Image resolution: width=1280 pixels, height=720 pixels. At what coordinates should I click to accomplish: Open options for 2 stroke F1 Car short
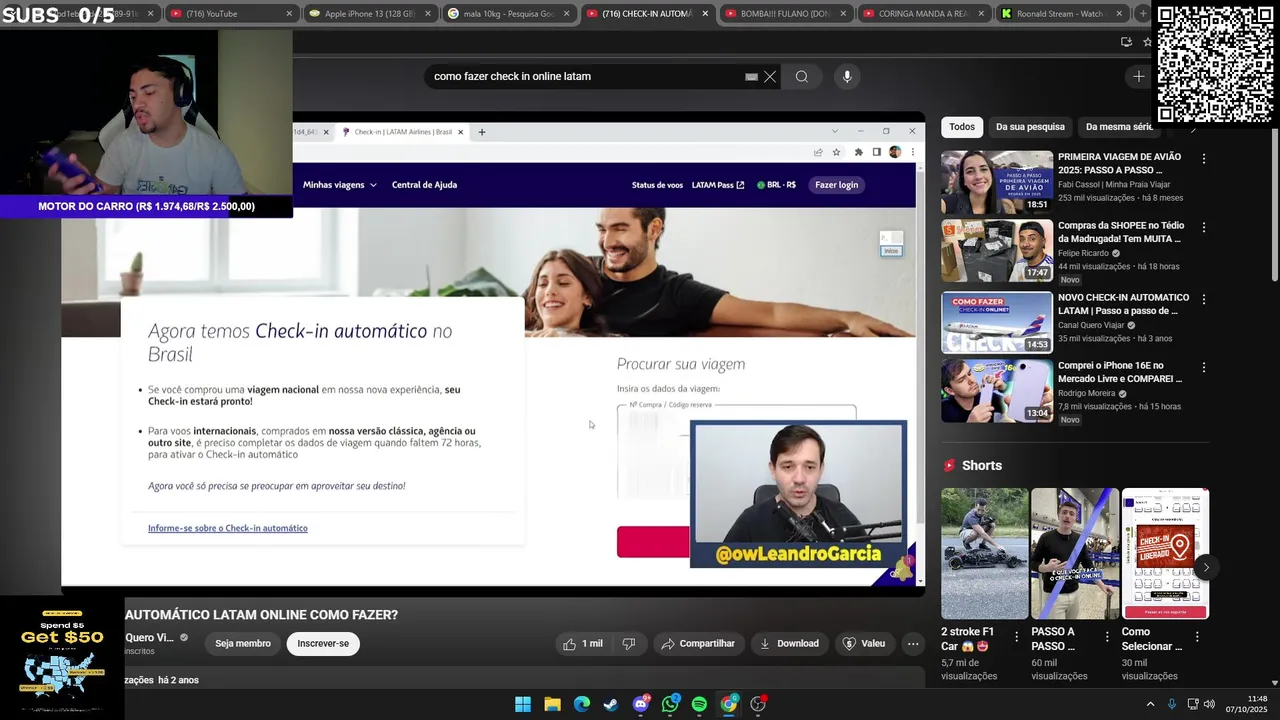1017,636
